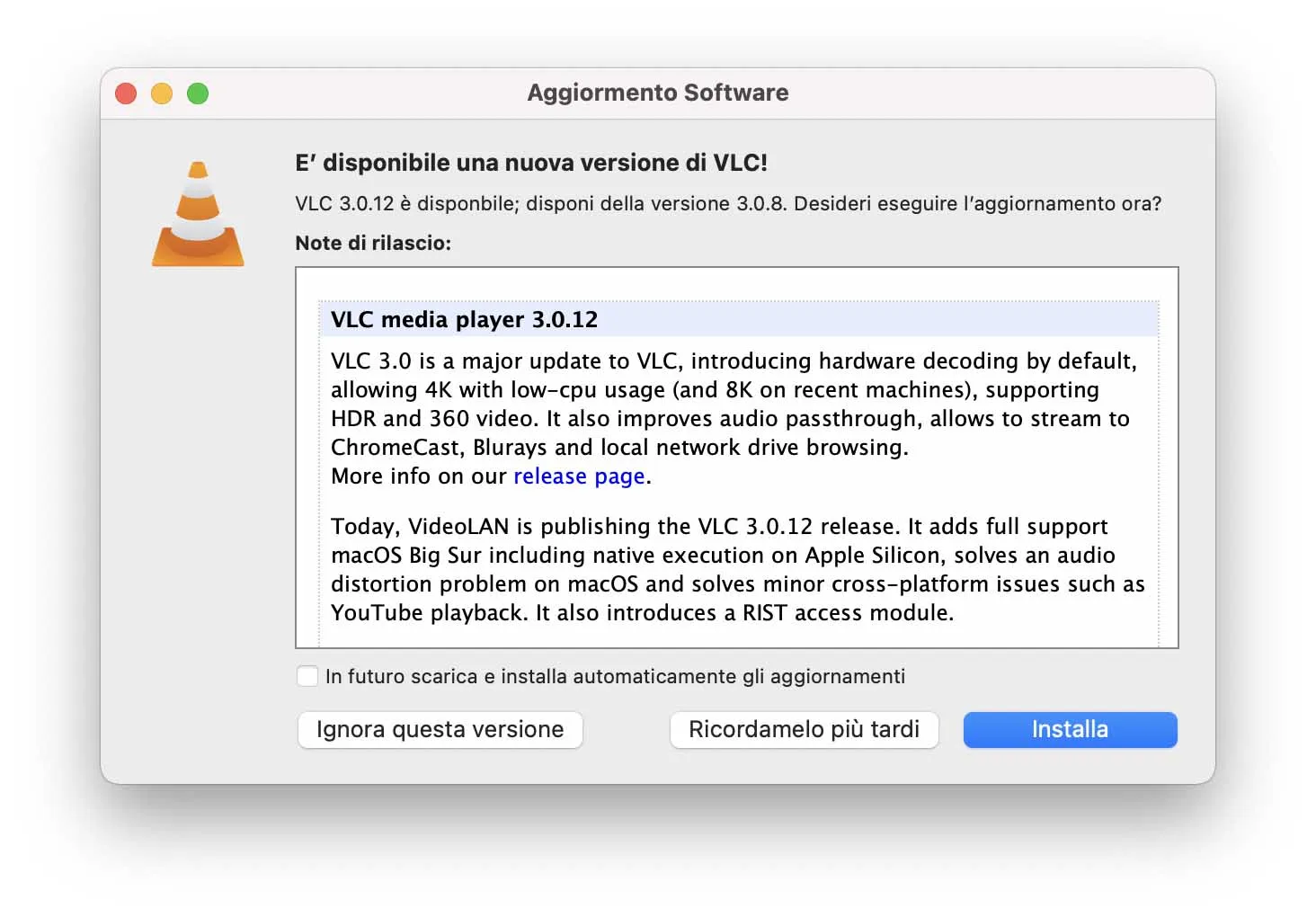Click the 'Aggiormento Software' window title
This screenshot has height=917, width=1316.
coord(657,92)
